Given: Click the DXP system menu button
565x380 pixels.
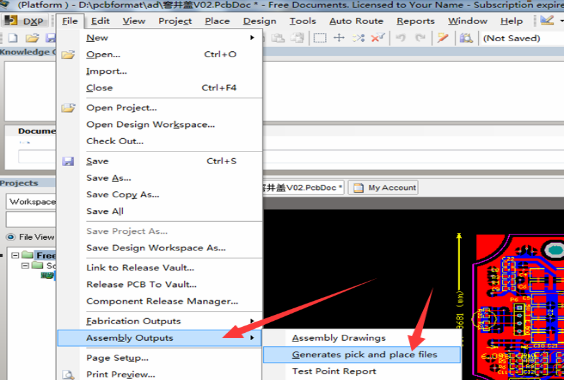Looking at the screenshot, I should 25,21.
